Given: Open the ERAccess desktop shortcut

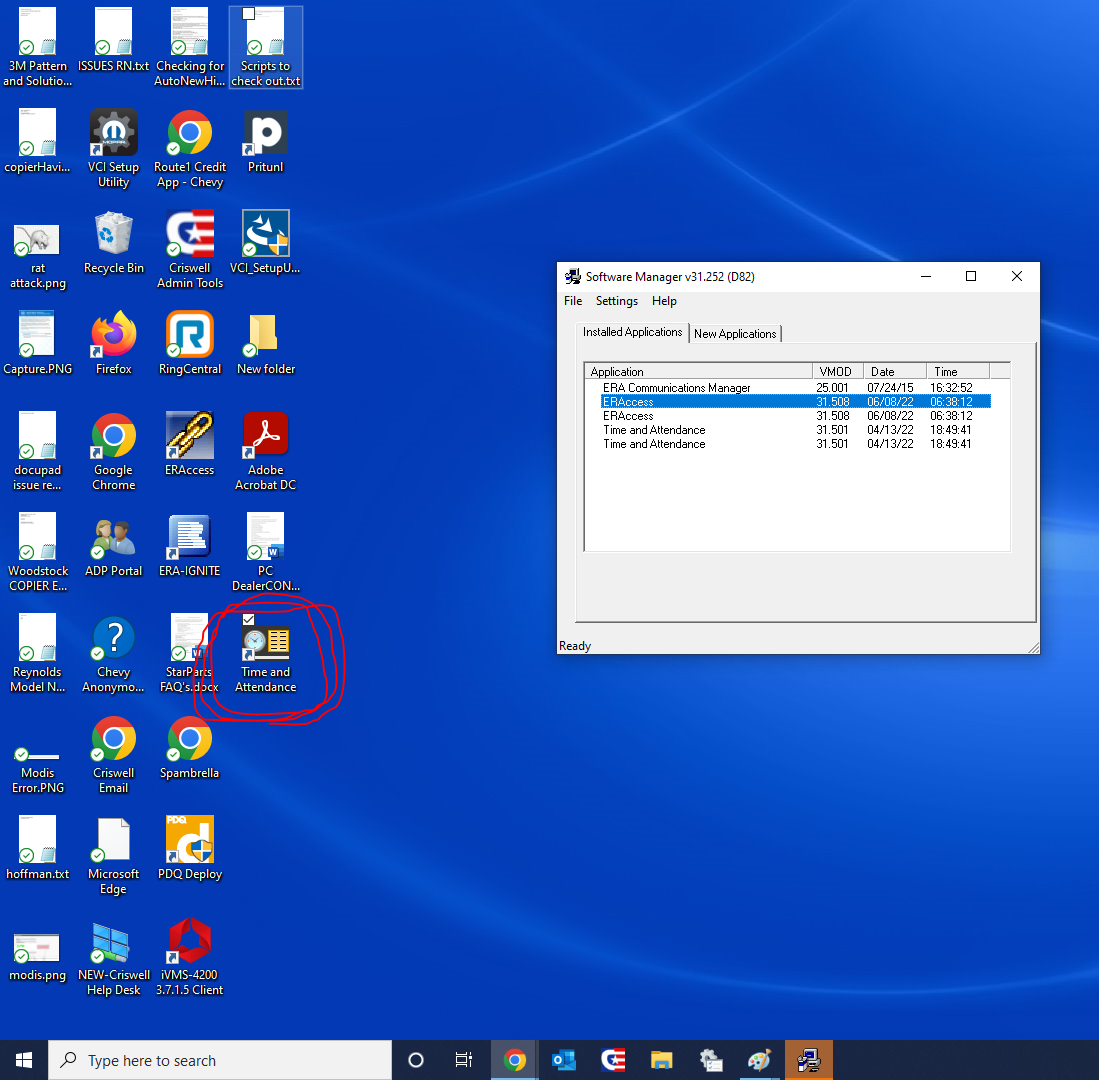Looking at the screenshot, I should click(189, 444).
